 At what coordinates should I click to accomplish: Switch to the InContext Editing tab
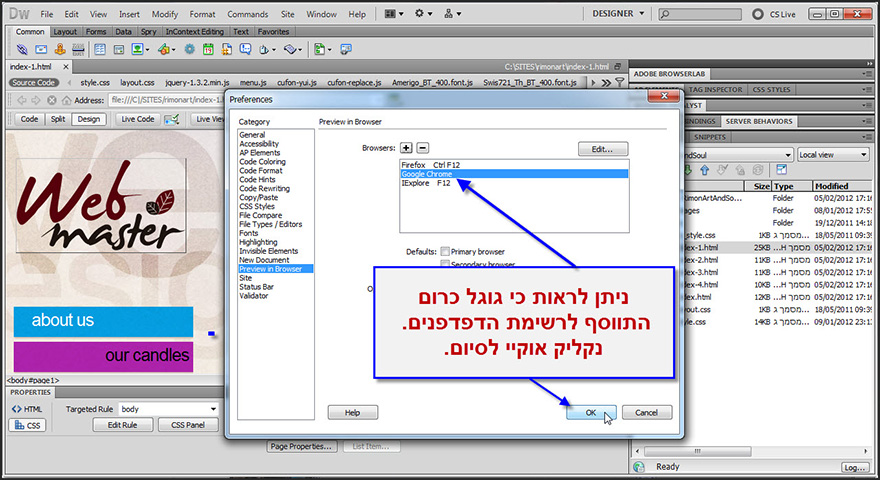(x=195, y=32)
